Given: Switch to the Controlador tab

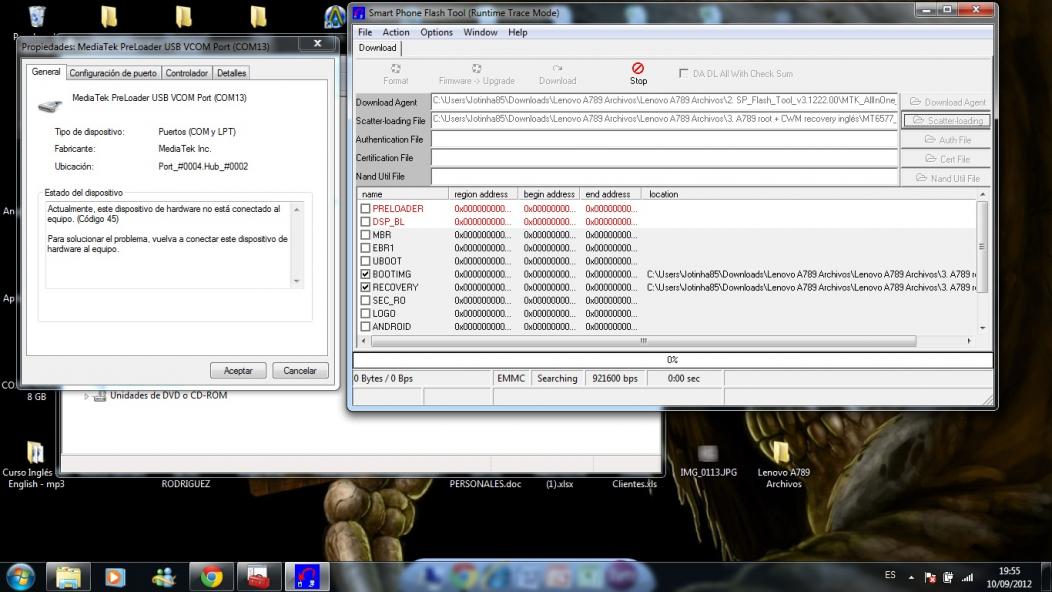Looking at the screenshot, I should [187, 73].
